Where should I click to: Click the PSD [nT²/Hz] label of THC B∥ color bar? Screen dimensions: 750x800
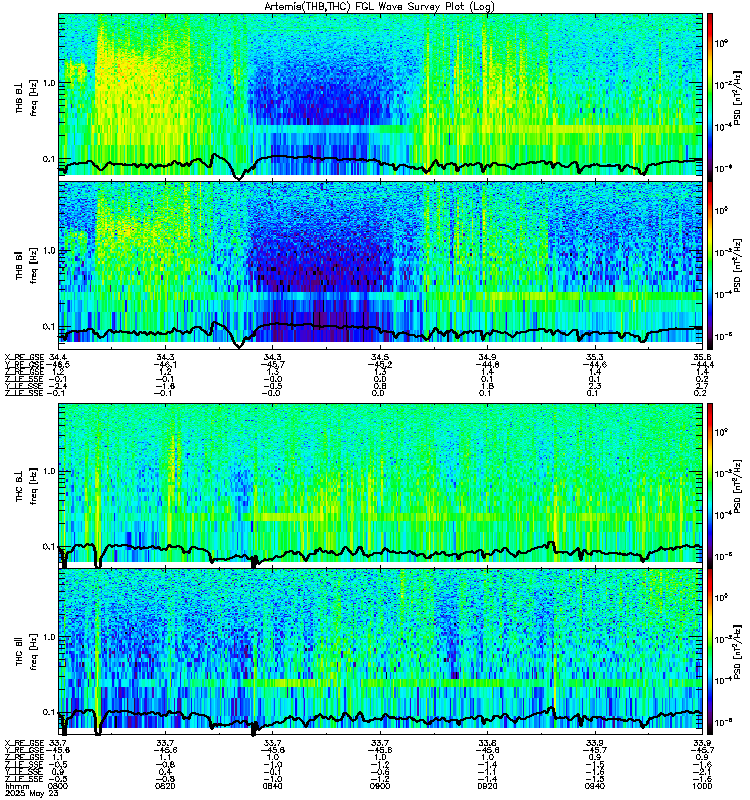coord(738,652)
